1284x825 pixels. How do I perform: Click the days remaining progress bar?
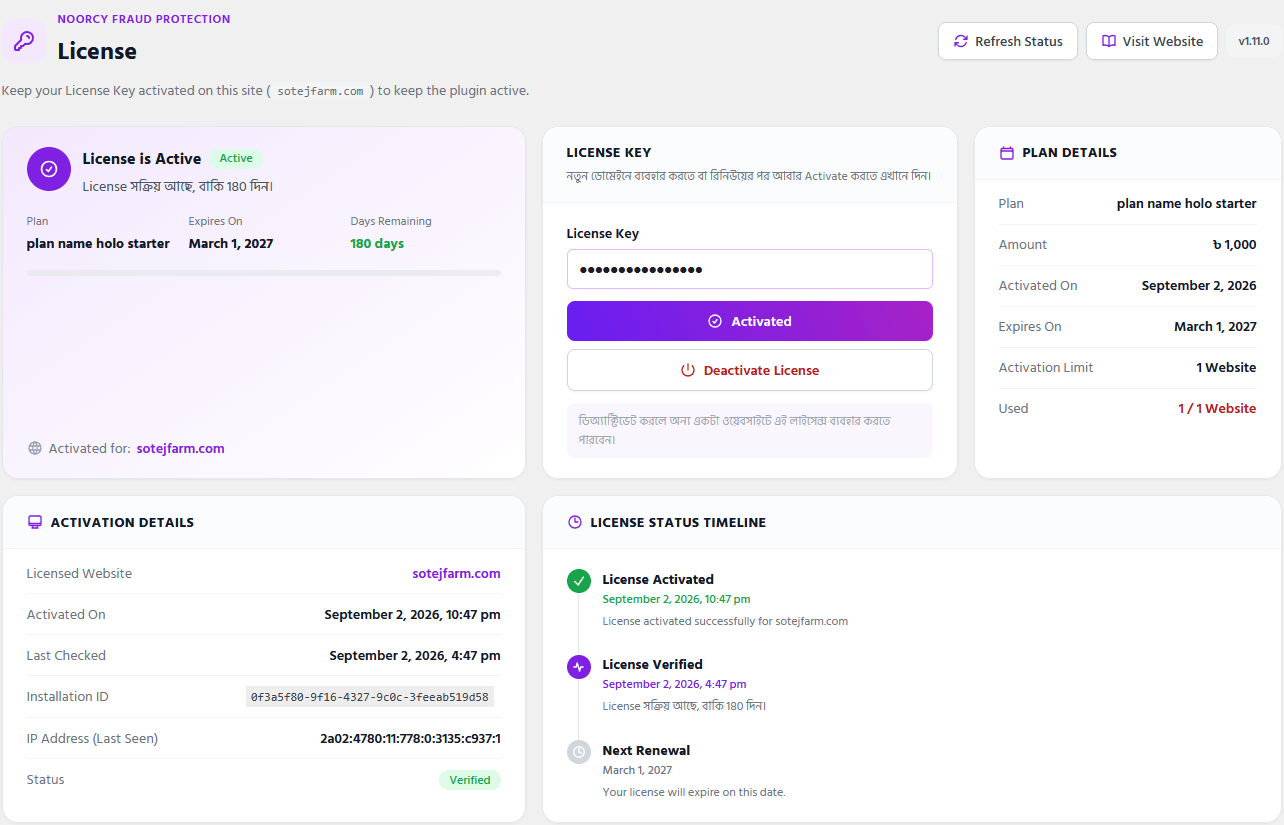pyautogui.click(x=264, y=272)
